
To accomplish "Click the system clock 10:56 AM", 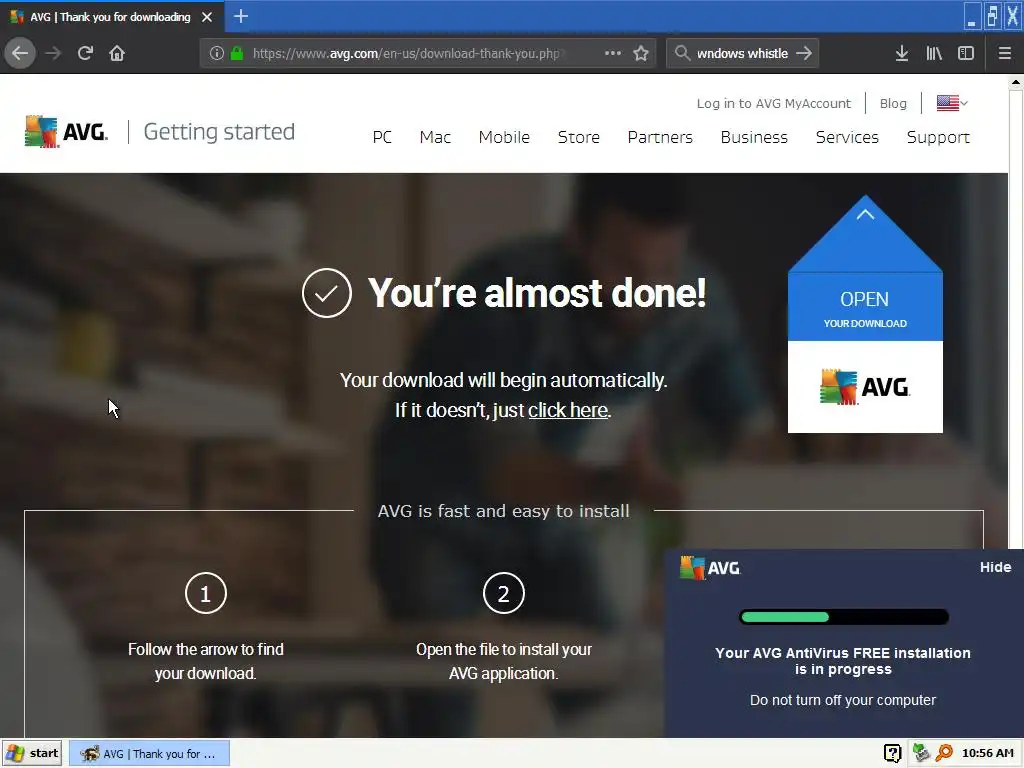I will point(987,753).
